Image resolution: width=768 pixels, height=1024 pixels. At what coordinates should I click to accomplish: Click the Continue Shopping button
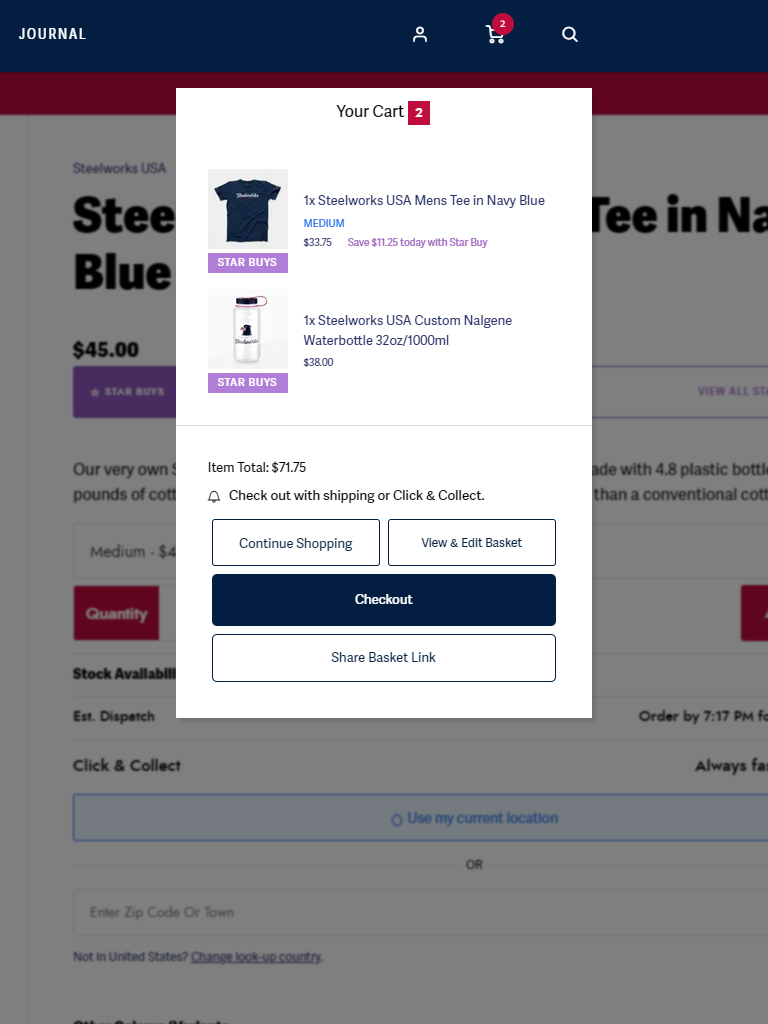pos(296,543)
